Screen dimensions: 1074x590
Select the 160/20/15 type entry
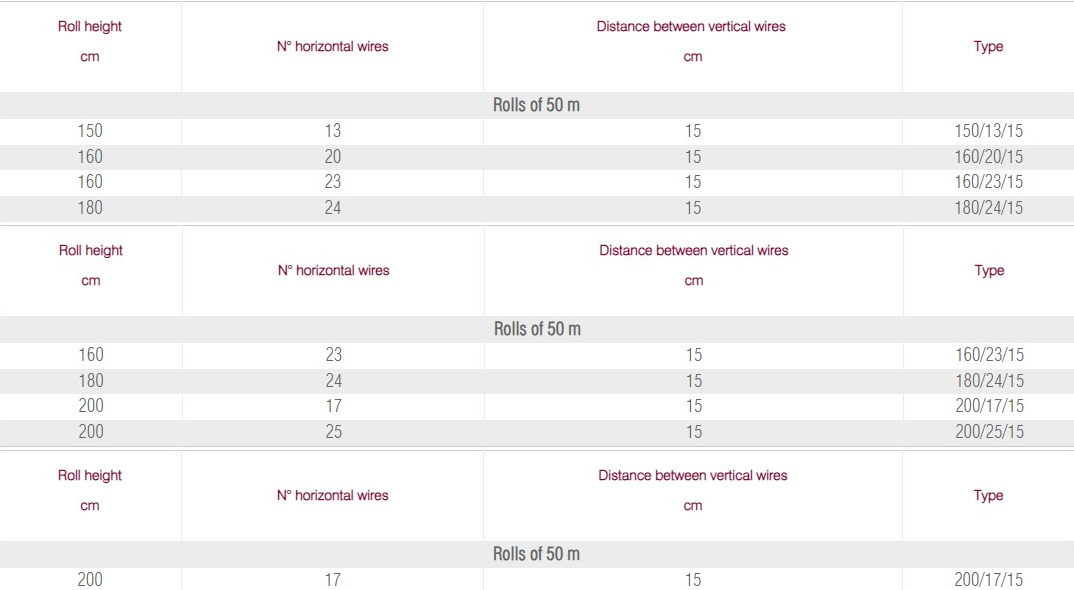(x=988, y=157)
